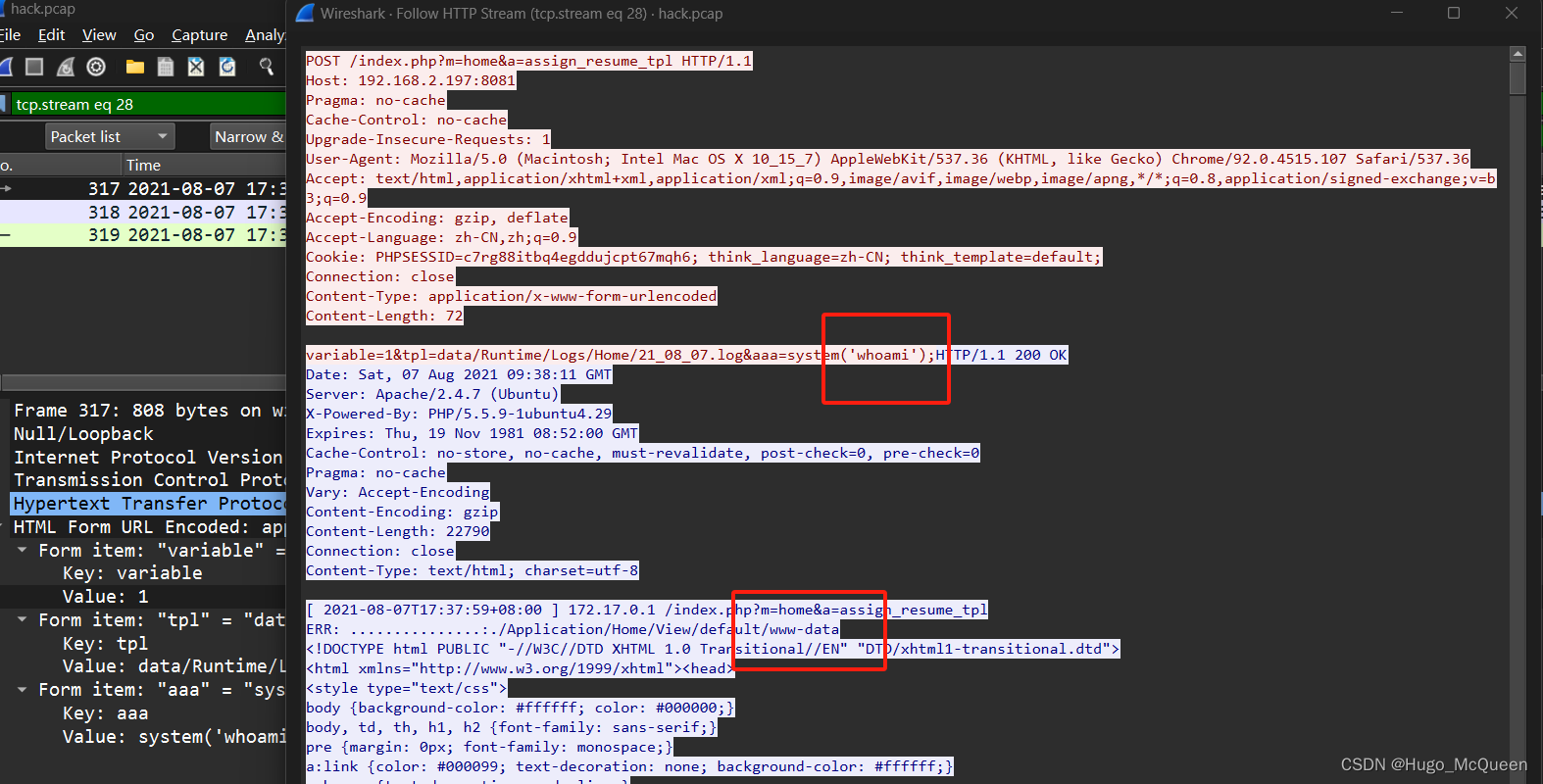Click the User-Agent header line
This screenshot has height=784, width=1543.
(x=888, y=159)
